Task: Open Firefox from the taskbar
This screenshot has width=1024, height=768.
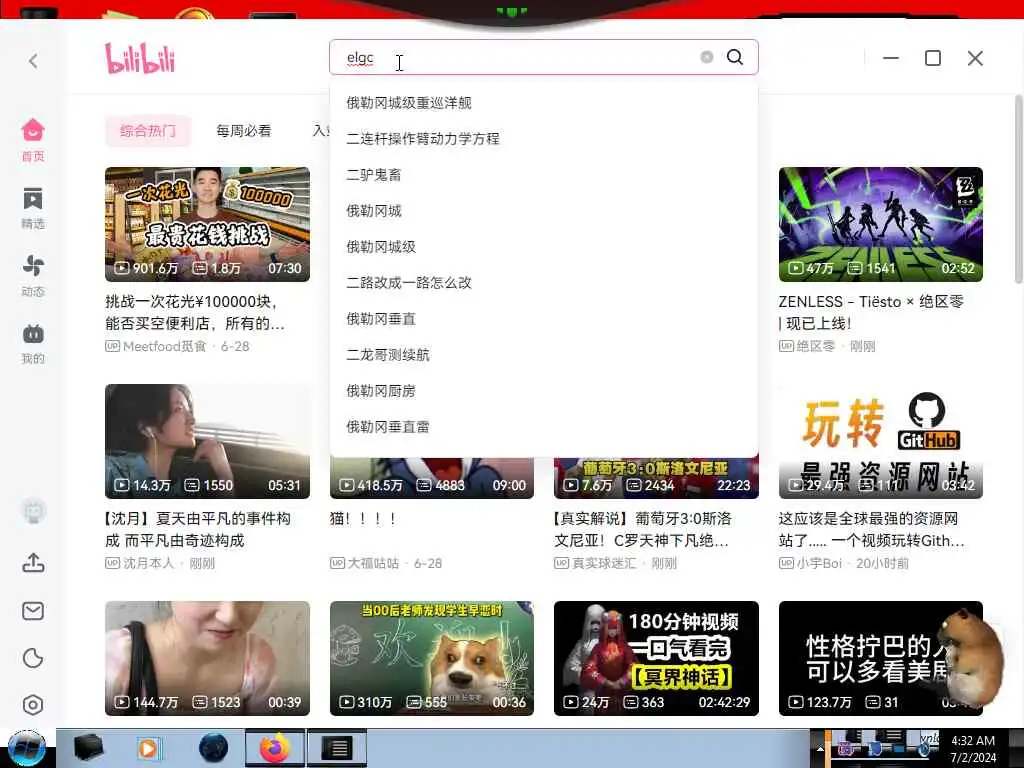Action: tap(275, 748)
